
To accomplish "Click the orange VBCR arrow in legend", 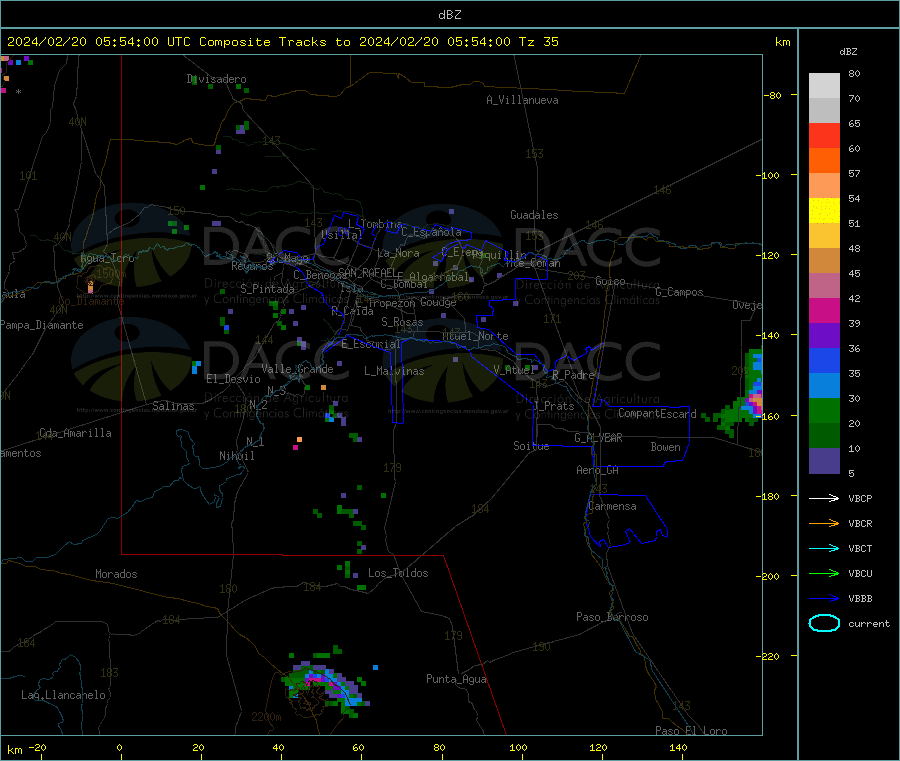I will (x=824, y=523).
